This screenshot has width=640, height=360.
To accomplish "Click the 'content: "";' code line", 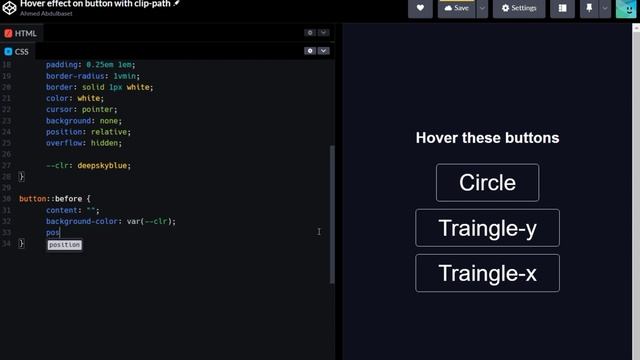I will (73, 210).
